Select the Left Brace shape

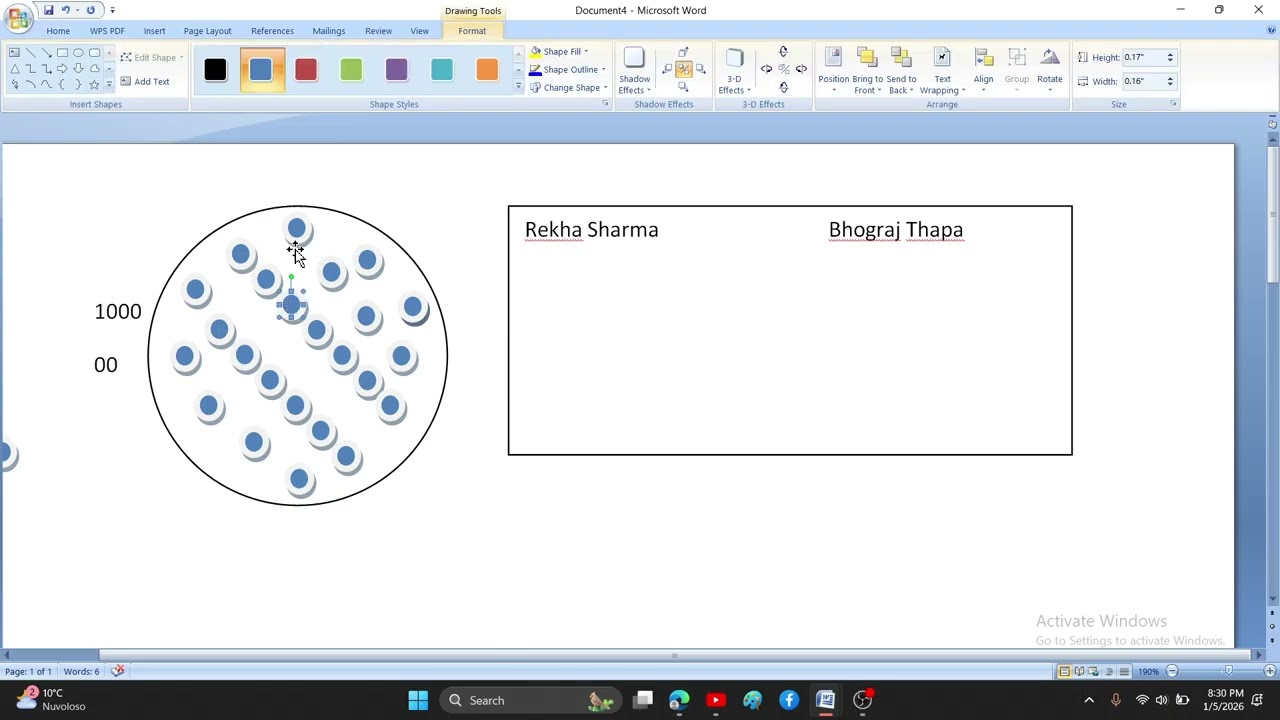(62, 85)
